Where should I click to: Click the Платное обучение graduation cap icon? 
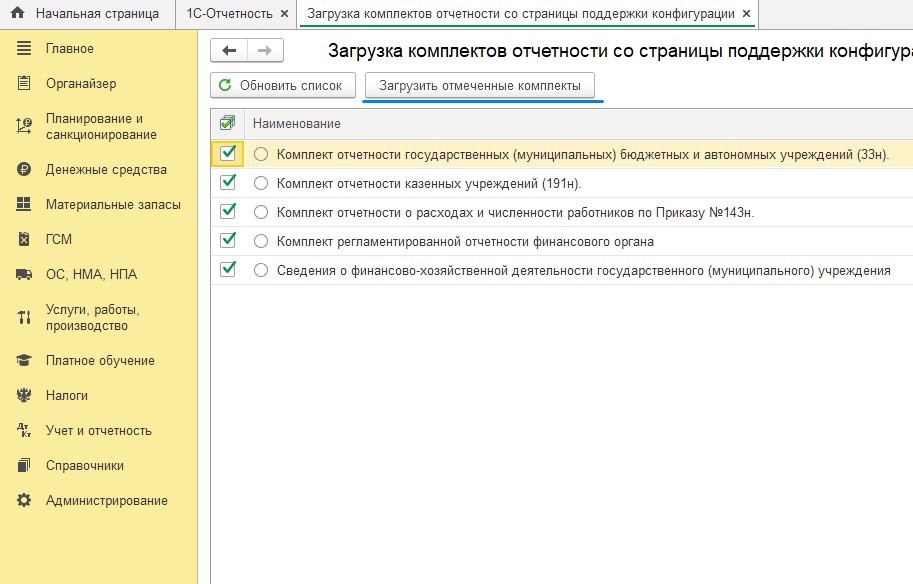tap(24, 360)
